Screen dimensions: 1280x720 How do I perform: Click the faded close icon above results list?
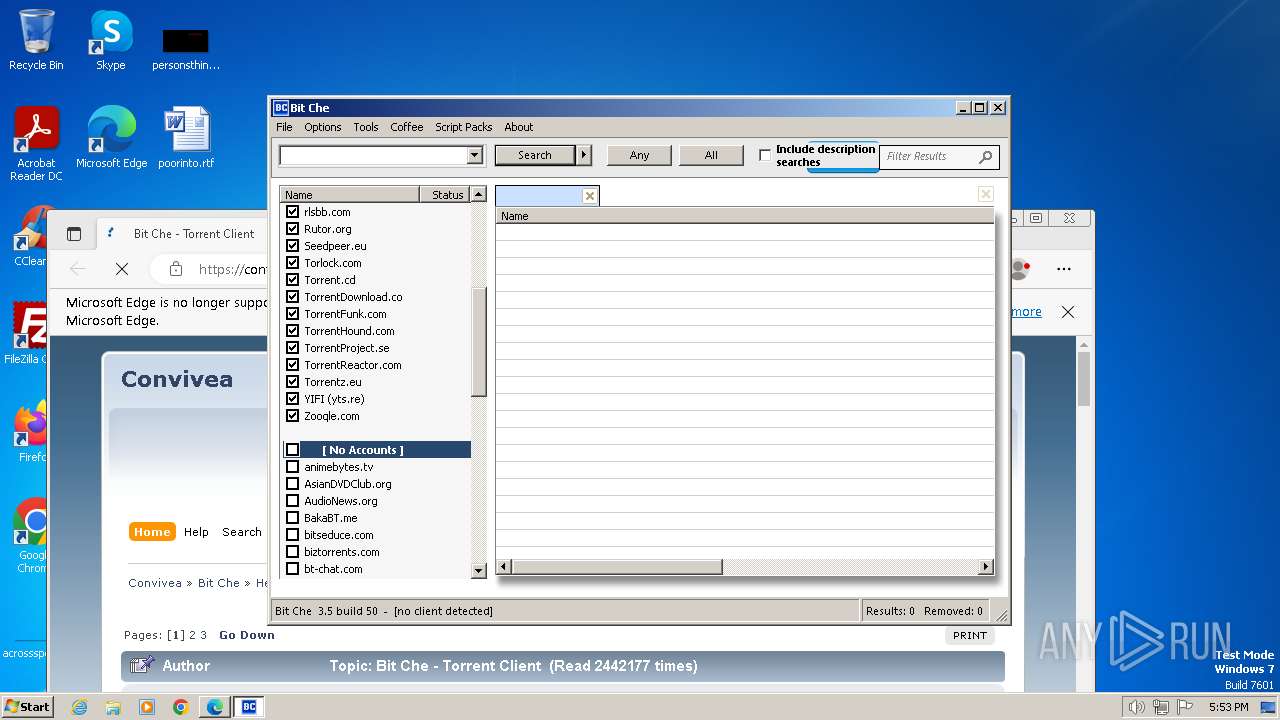(x=985, y=194)
